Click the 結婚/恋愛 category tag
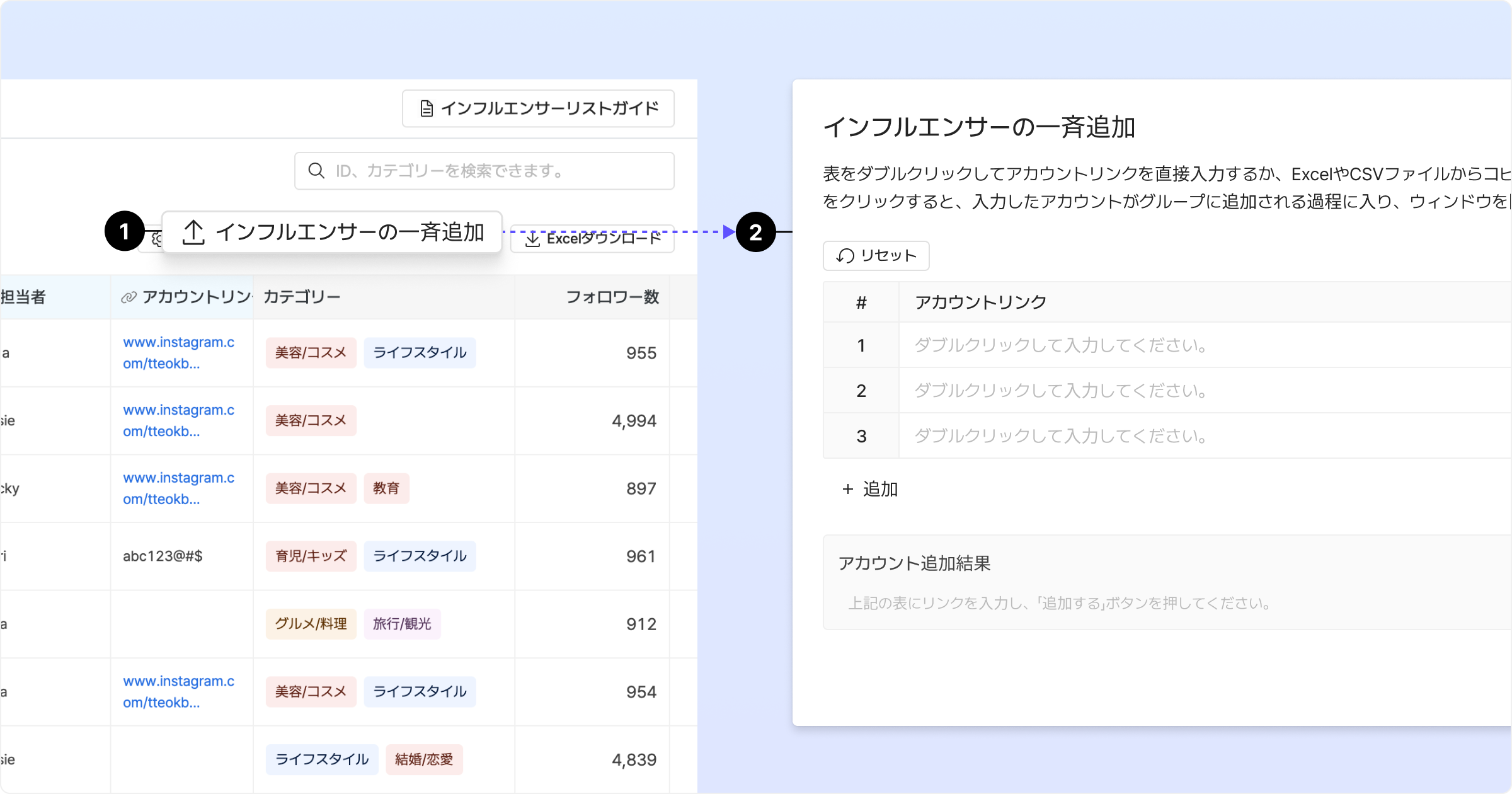This screenshot has width=1512, height=794. coord(424,759)
